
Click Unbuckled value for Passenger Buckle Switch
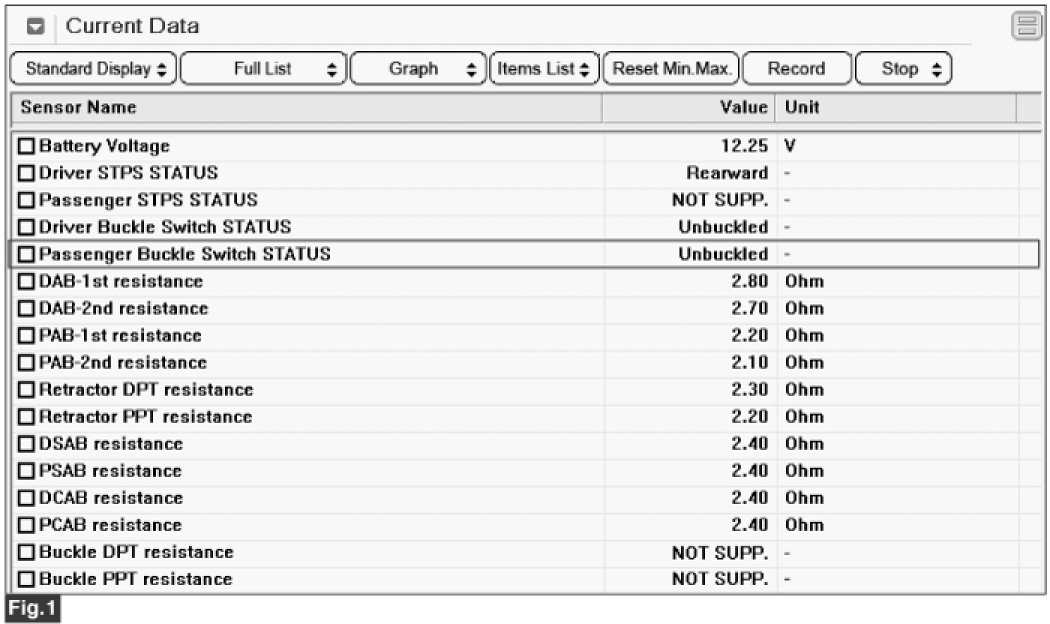(723, 254)
